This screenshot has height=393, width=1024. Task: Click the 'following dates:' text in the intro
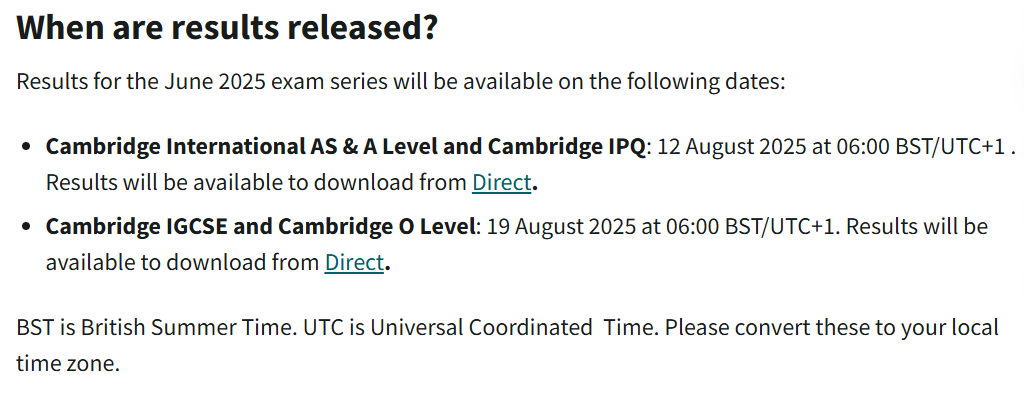pos(705,82)
